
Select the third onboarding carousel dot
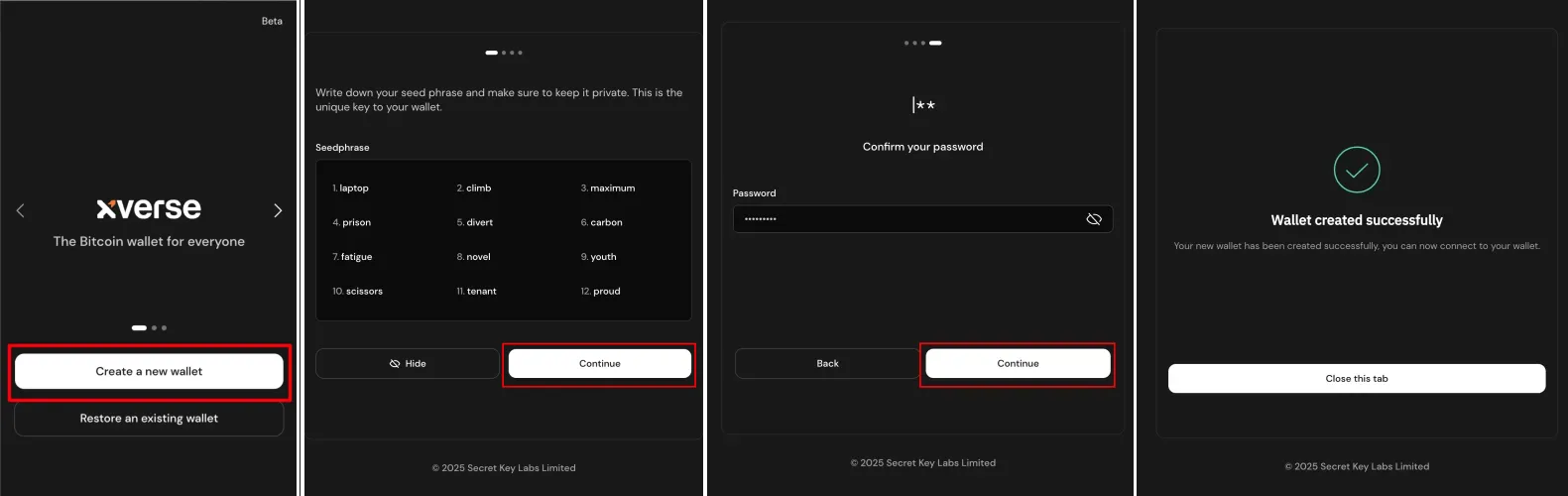click(165, 327)
